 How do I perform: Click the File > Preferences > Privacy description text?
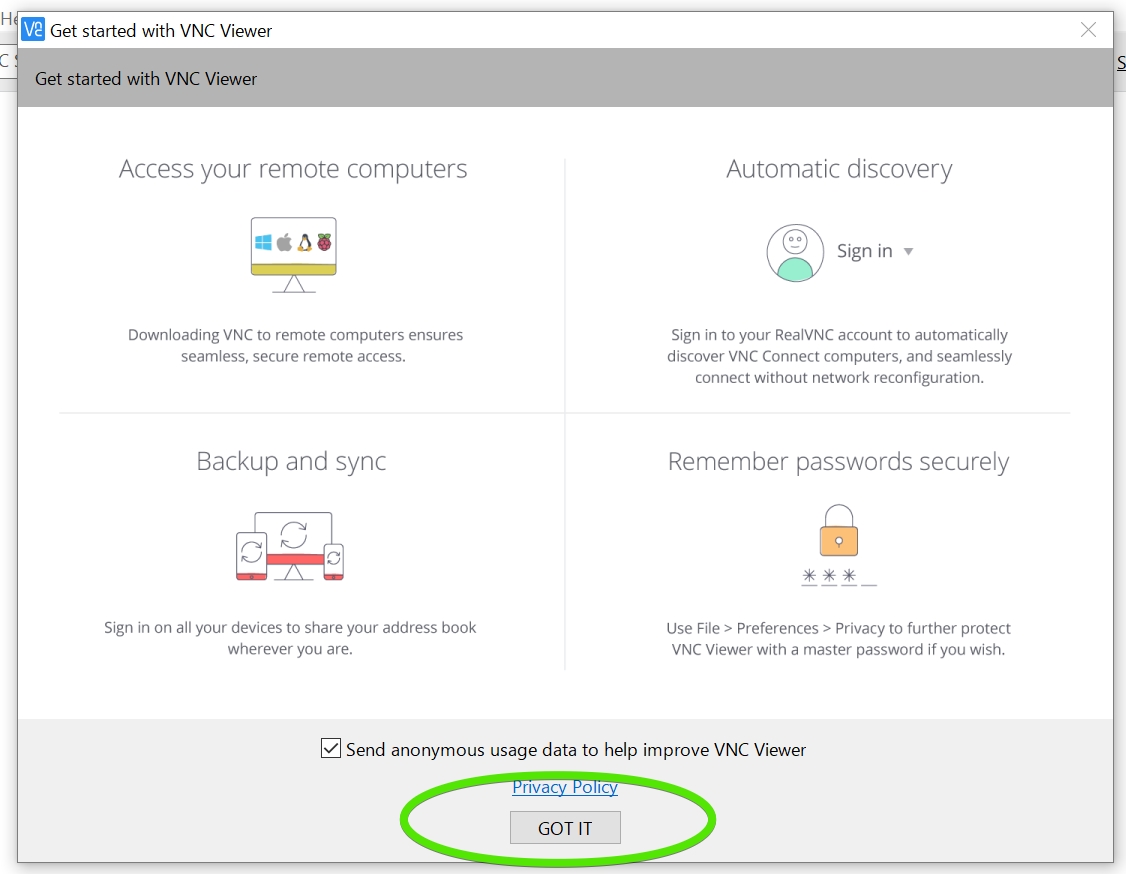pyautogui.click(x=838, y=639)
